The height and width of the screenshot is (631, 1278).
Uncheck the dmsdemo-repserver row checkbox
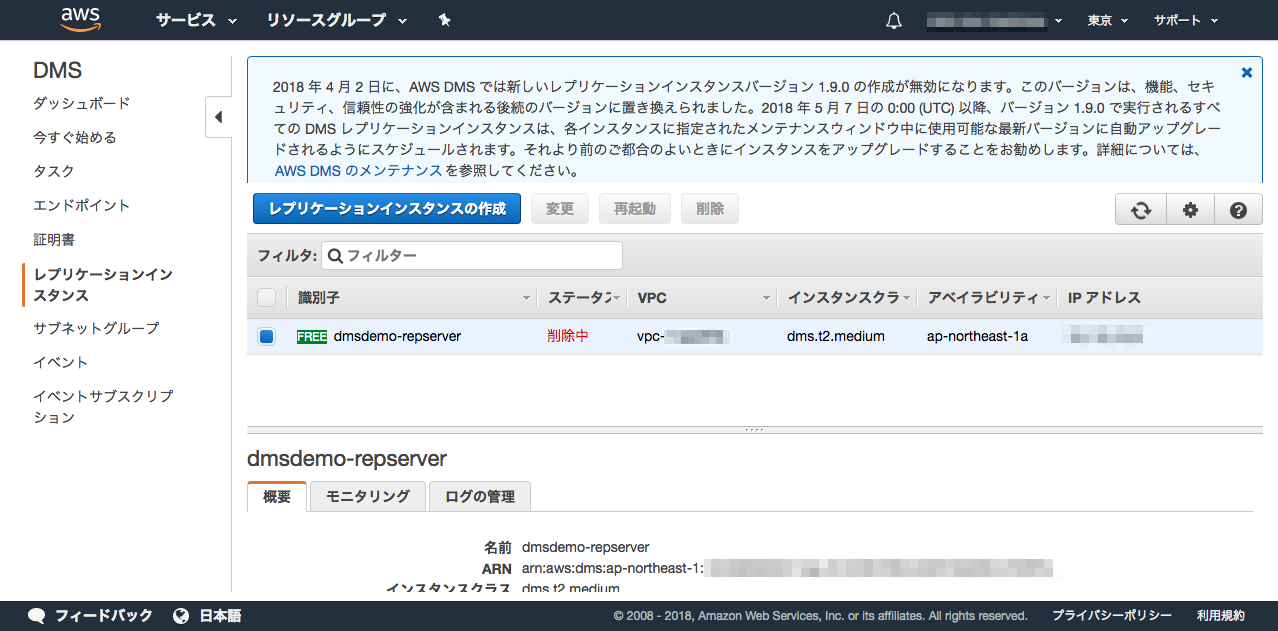267,337
